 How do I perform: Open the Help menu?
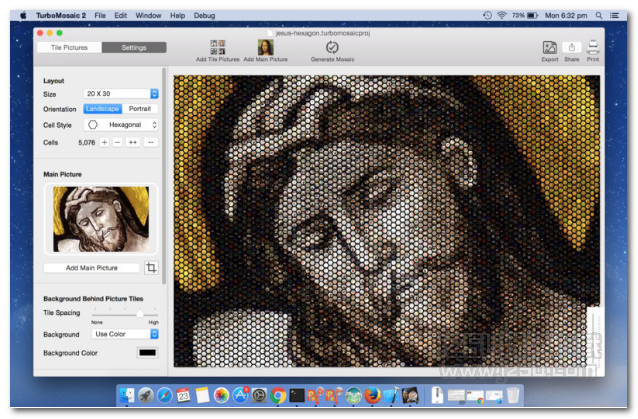point(177,15)
